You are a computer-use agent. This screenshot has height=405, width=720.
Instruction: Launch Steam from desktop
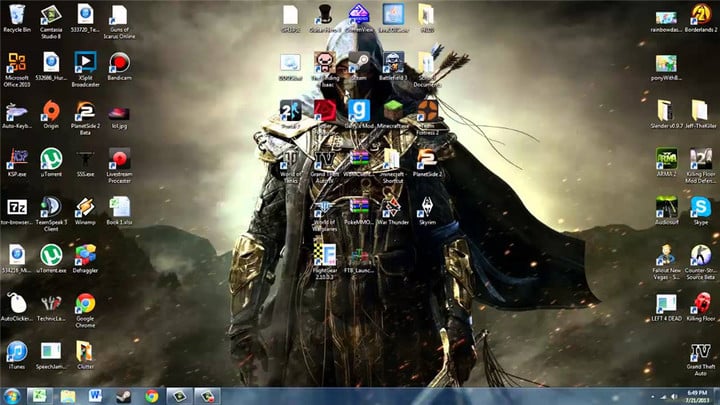click(359, 66)
